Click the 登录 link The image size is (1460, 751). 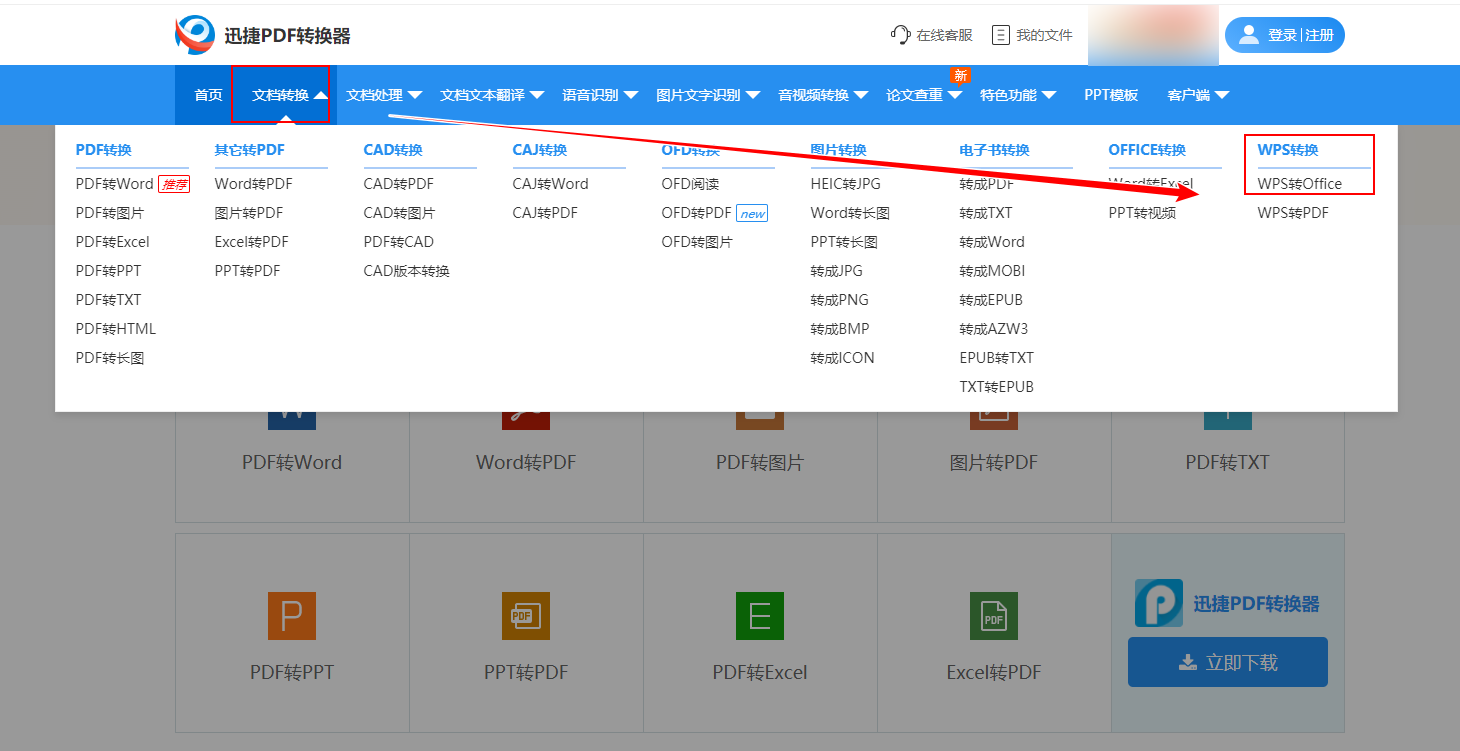(1282, 35)
